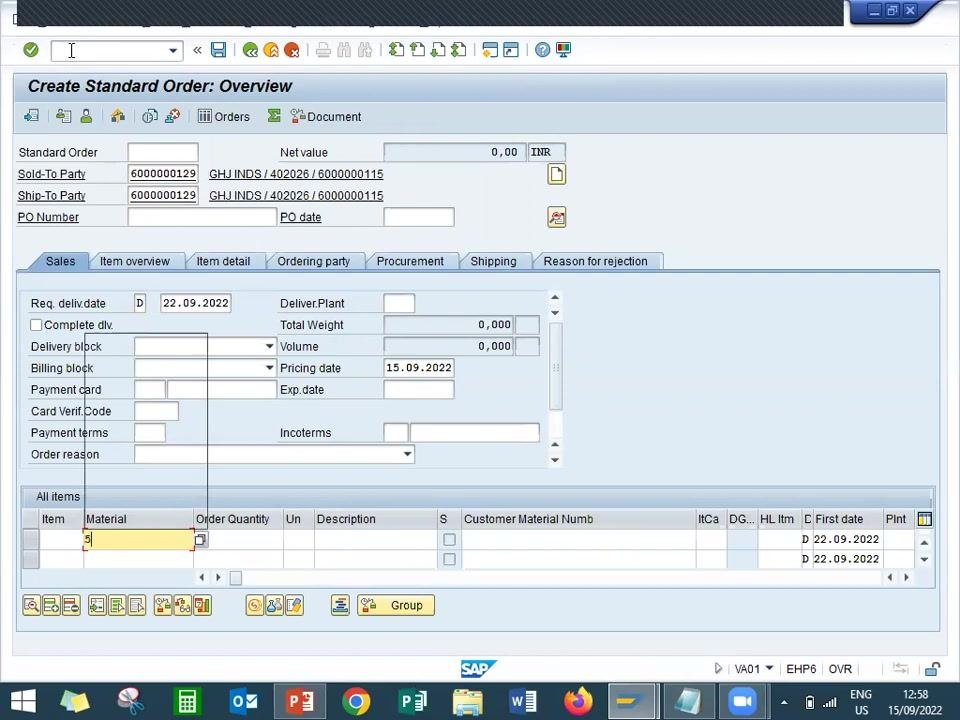The width and height of the screenshot is (960, 720).
Task: Click the Deliver.Plant input field
Action: click(399, 303)
